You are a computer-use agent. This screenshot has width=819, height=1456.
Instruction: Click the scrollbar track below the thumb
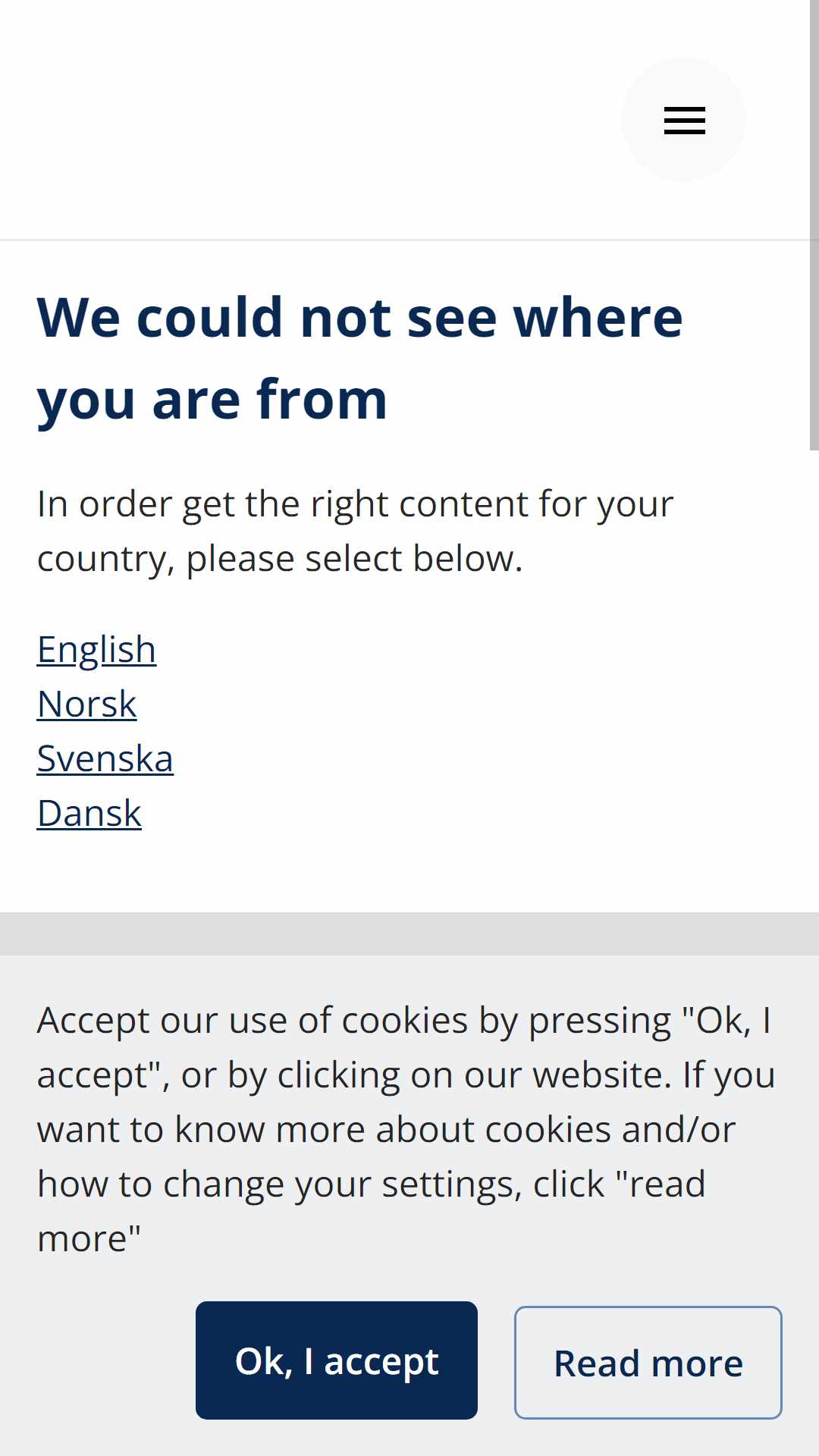pos(814,682)
